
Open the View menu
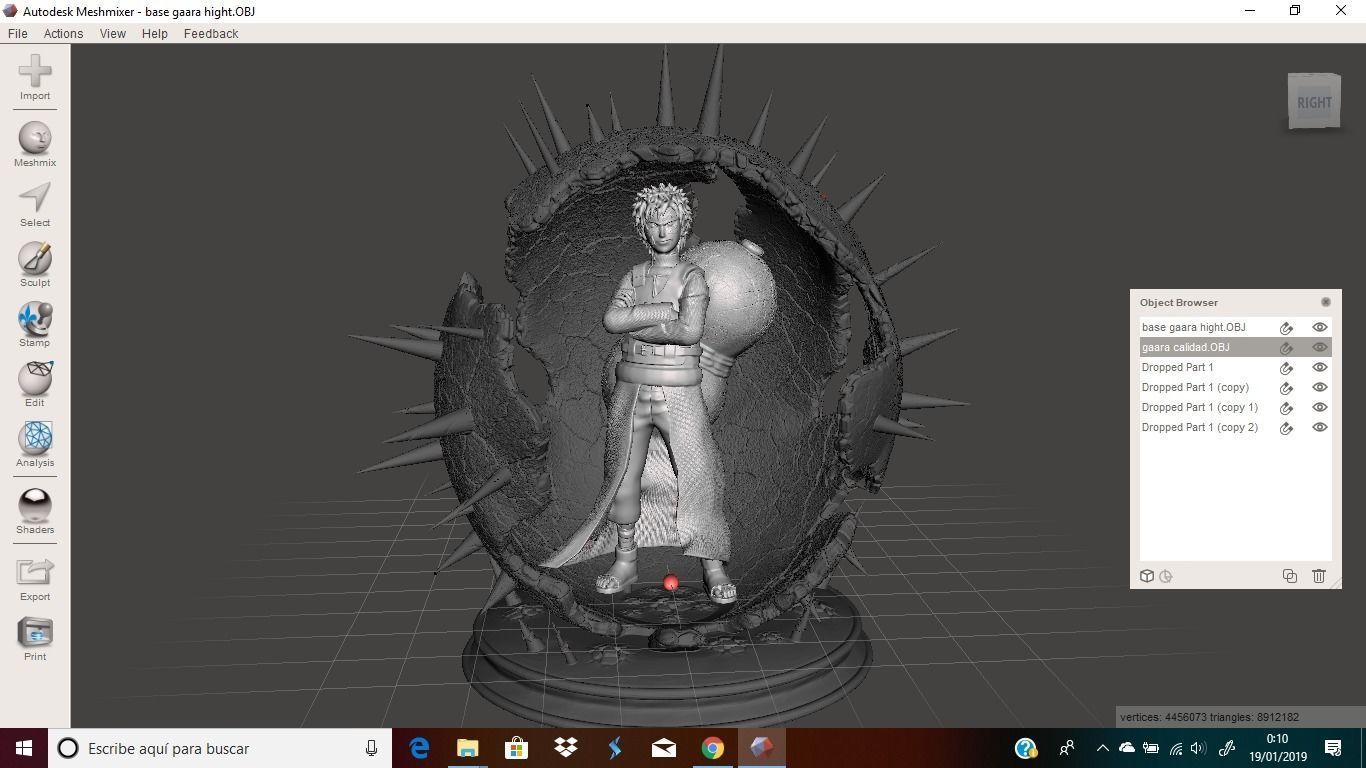(x=113, y=33)
